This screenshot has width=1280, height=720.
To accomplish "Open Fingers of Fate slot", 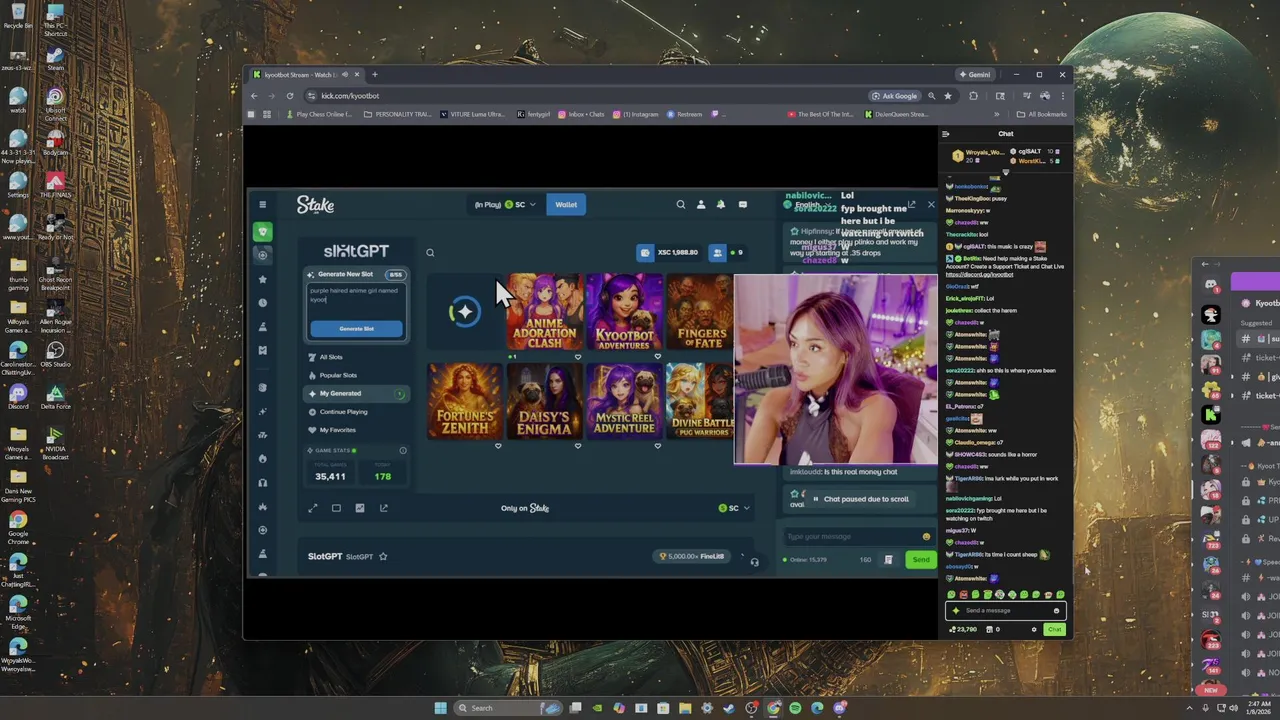I will coord(700,311).
